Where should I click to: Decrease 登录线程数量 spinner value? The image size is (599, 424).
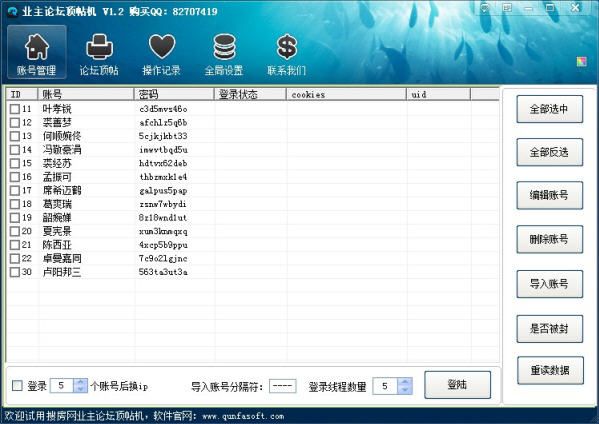tap(405, 390)
